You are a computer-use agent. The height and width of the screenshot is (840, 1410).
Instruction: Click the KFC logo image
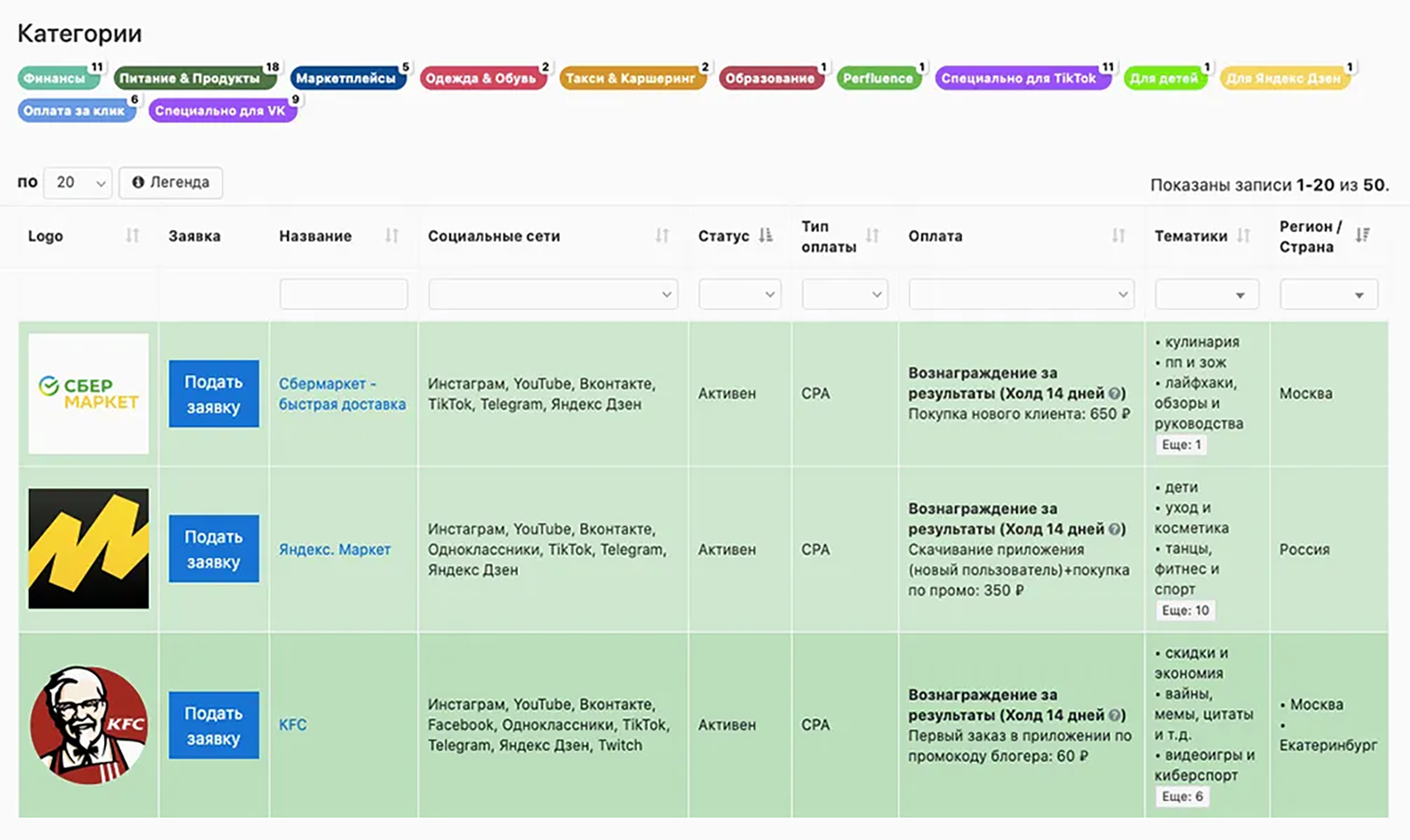[x=88, y=725]
